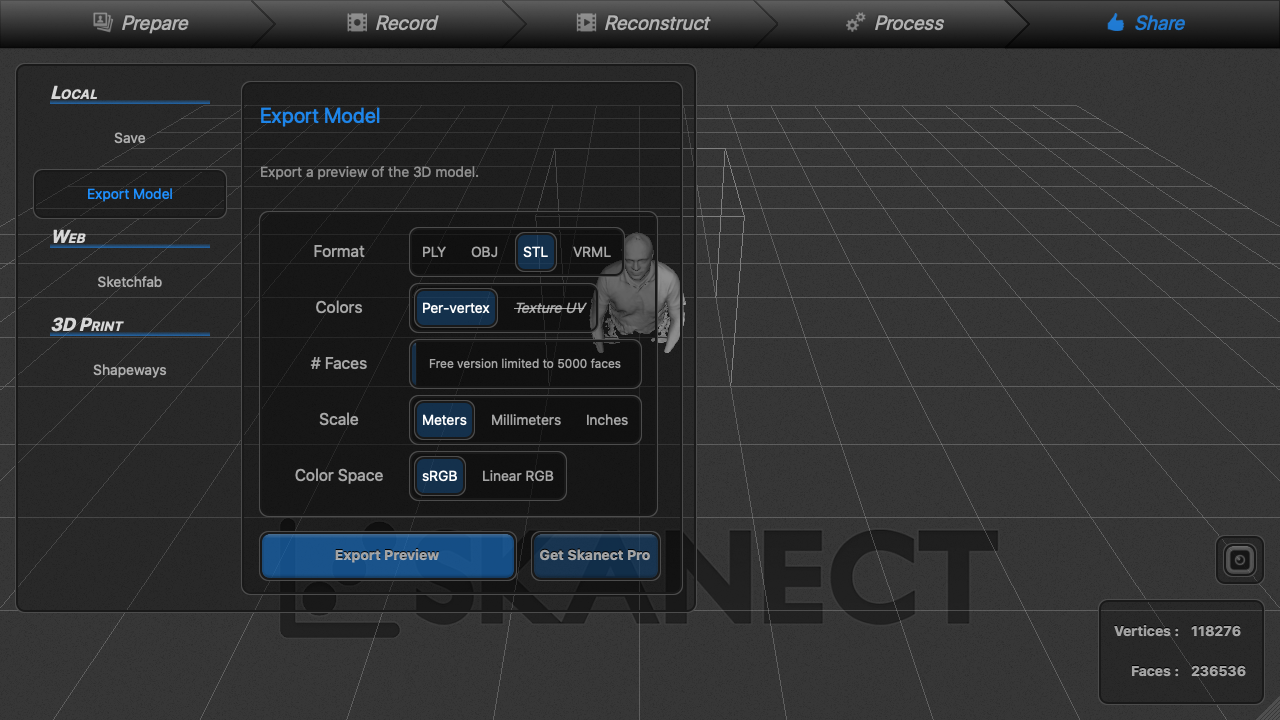Choose sRGB color space
Image resolution: width=1280 pixels, height=720 pixels.
coord(440,476)
